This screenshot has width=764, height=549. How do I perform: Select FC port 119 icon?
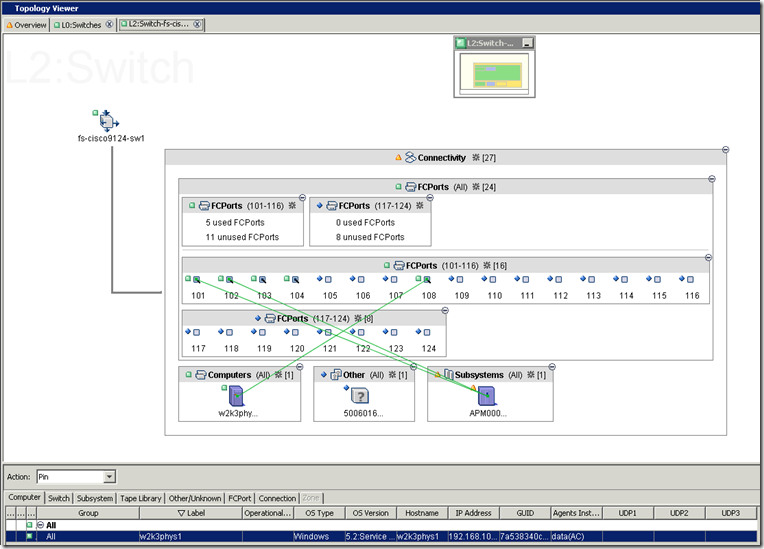[262, 333]
